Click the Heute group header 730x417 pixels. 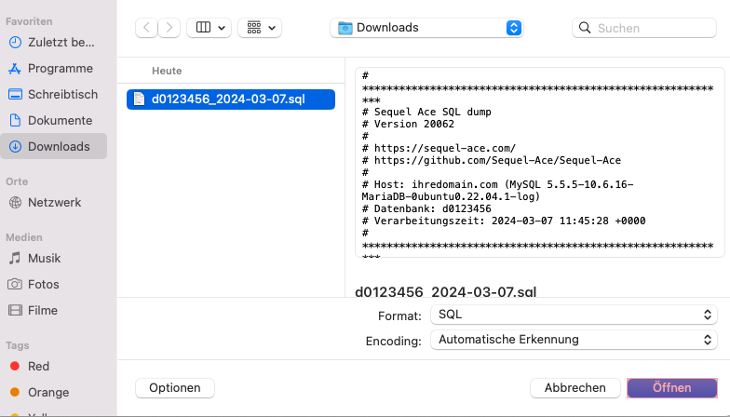[x=167, y=71]
